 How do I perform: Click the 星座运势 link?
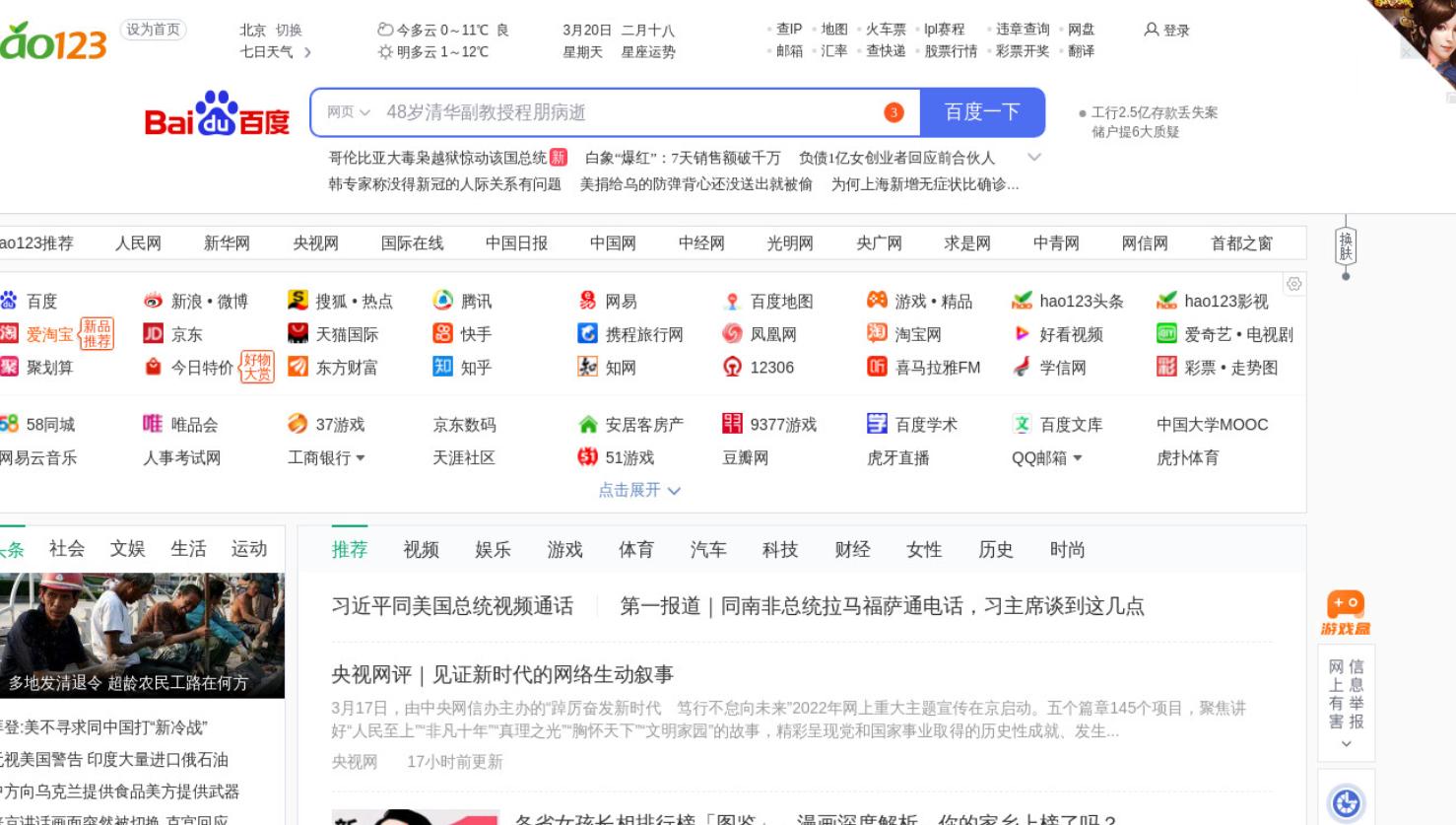click(648, 51)
